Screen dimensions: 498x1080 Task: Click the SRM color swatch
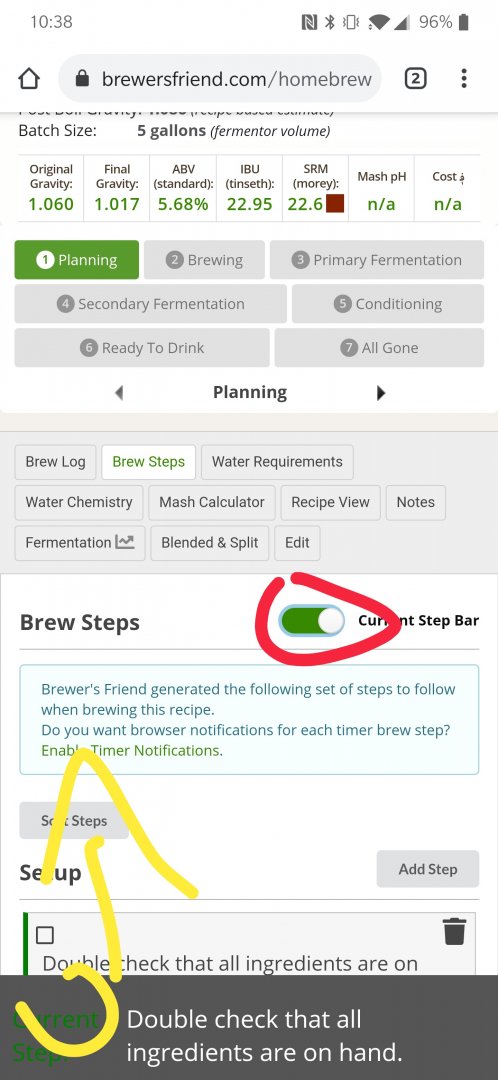[x=335, y=204]
